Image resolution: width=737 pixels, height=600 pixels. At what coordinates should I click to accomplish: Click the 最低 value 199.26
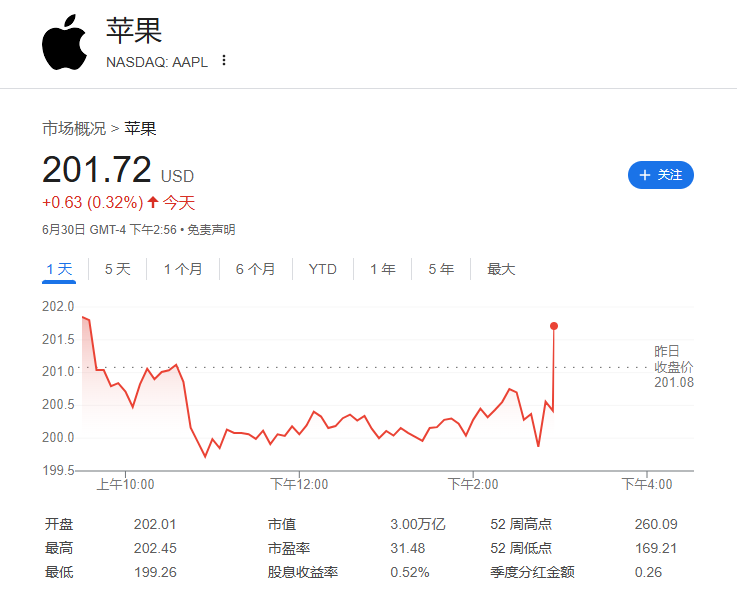click(155, 572)
